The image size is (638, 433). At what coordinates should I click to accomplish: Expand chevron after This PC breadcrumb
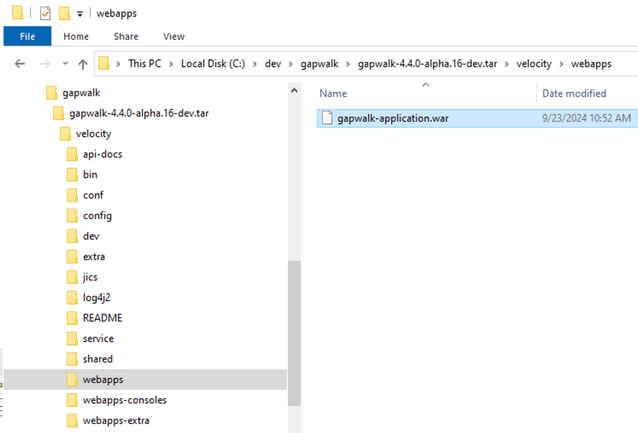pos(171,64)
